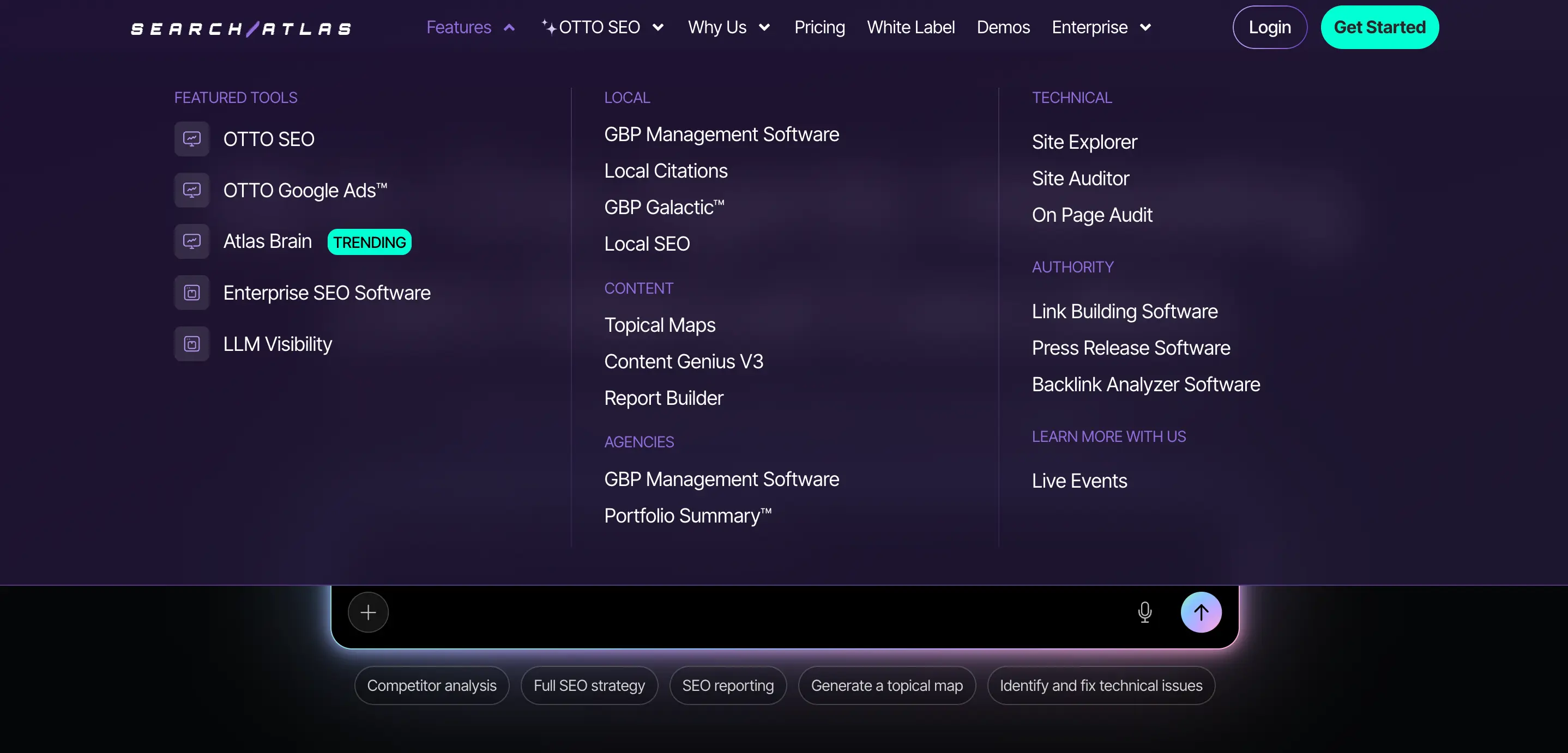Click the OTTO Google Ads icon
The height and width of the screenshot is (753, 1568).
(x=192, y=190)
